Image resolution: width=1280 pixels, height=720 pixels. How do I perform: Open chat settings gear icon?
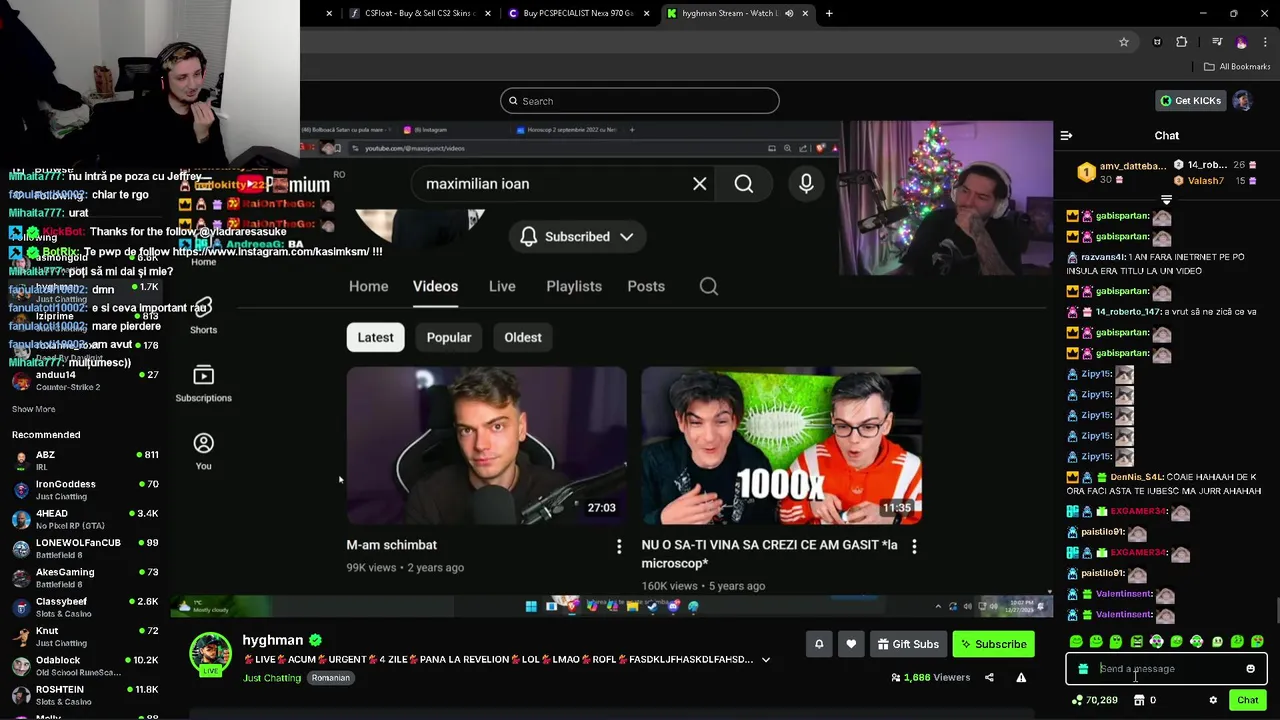[x=1213, y=700]
